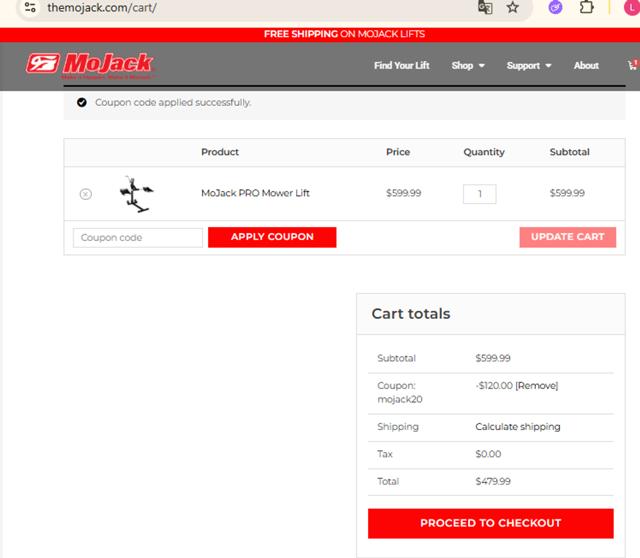Click Calculate shipping link

518,427
